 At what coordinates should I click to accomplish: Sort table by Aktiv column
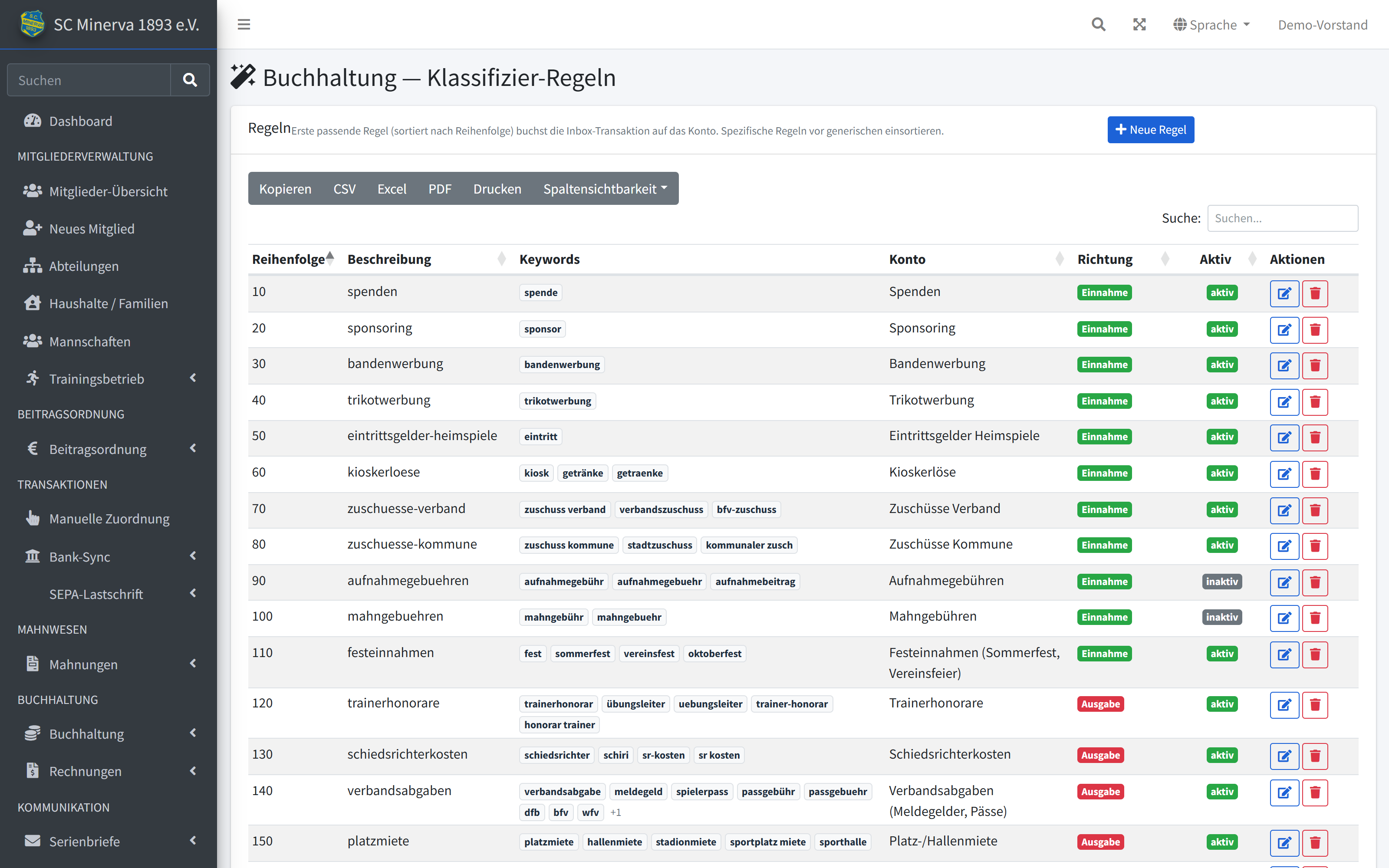1221,259
